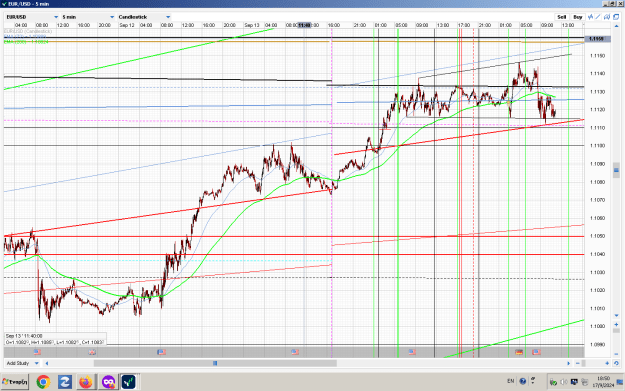The width and height of the screenshot is (625, 391).
Task: Click the Sep 12 date label
Action: coord(127,25)
